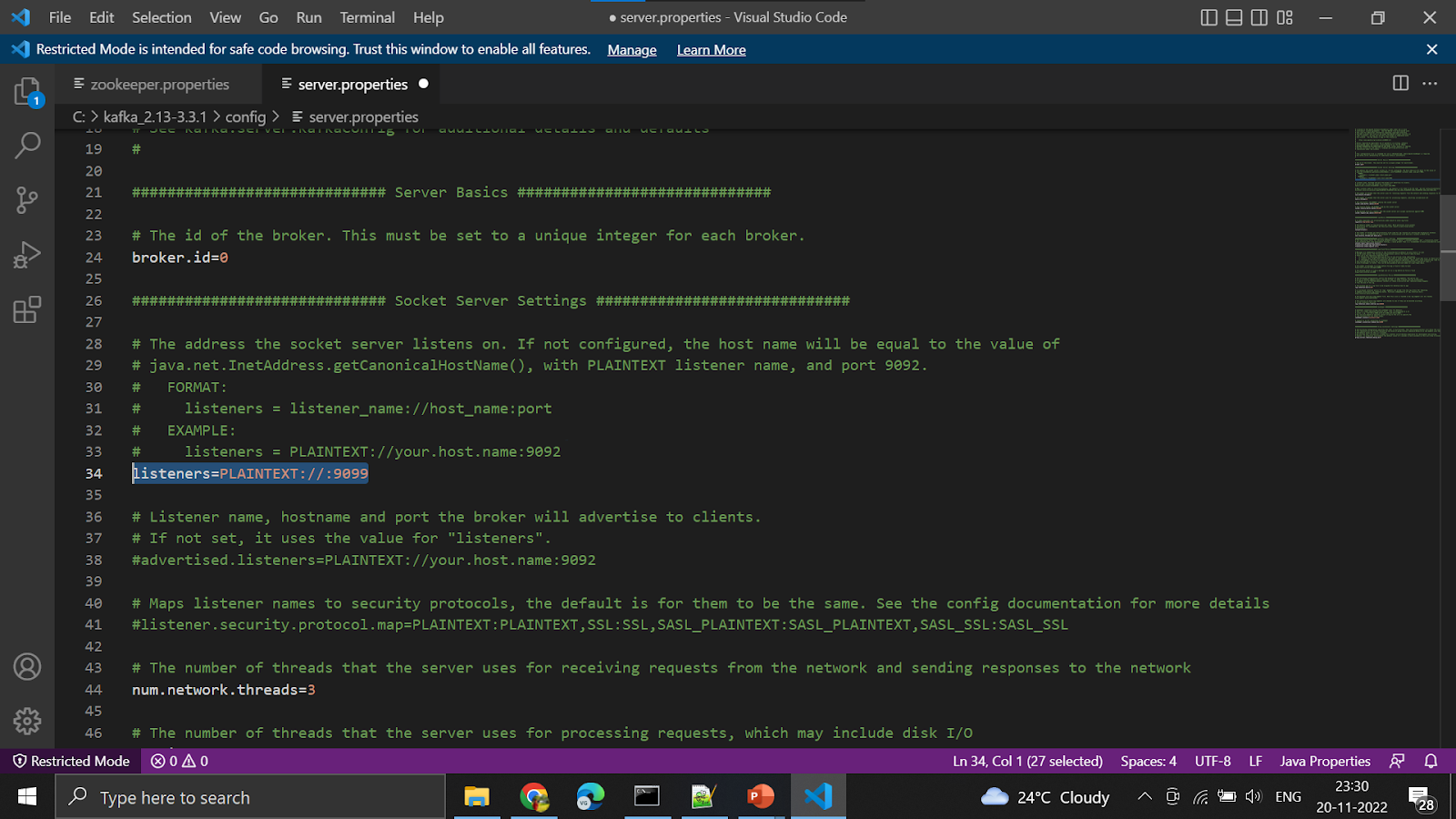Click the Restricted Mode status bar item

[x=71, y=761]
